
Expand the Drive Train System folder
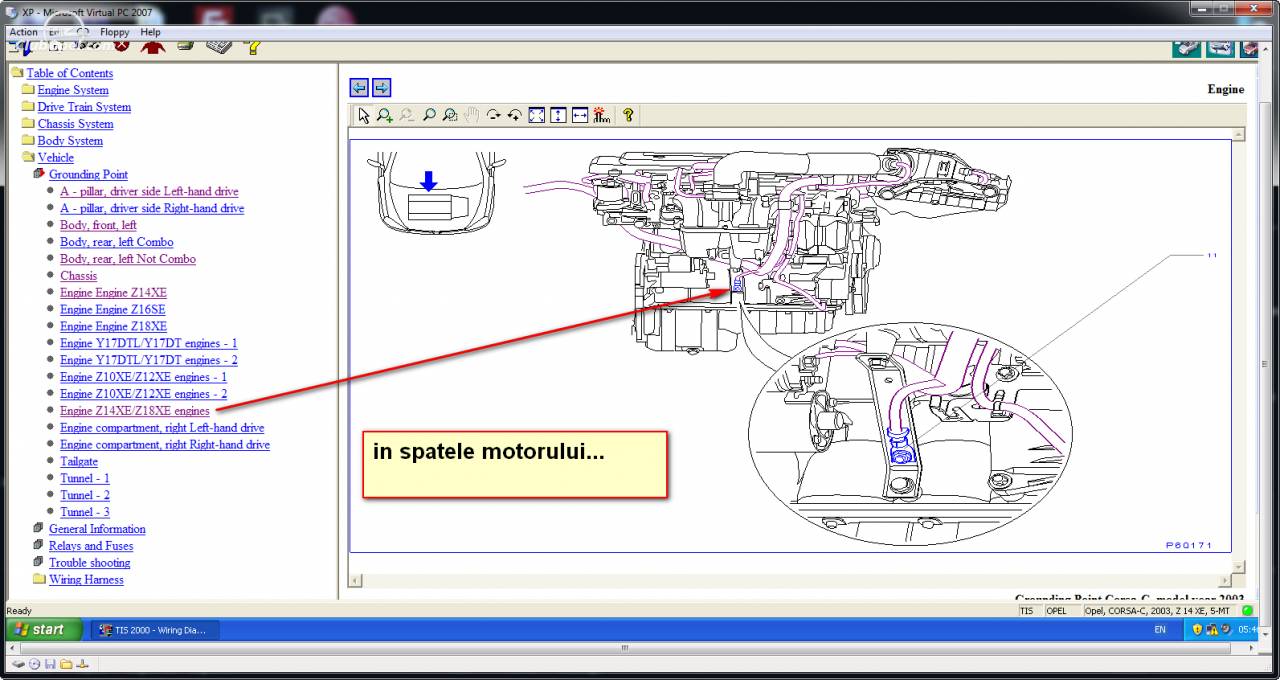tap(84, 107)
